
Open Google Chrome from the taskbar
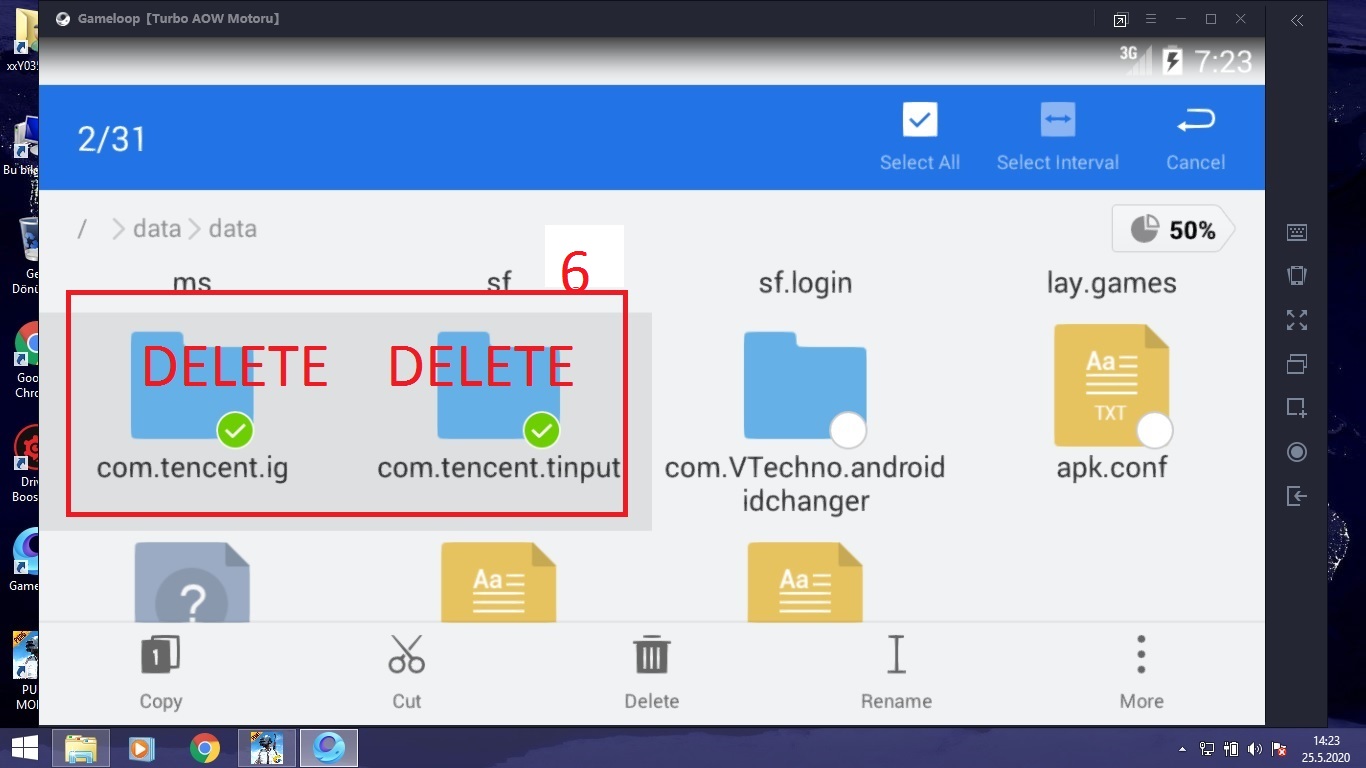click(205, 748)
